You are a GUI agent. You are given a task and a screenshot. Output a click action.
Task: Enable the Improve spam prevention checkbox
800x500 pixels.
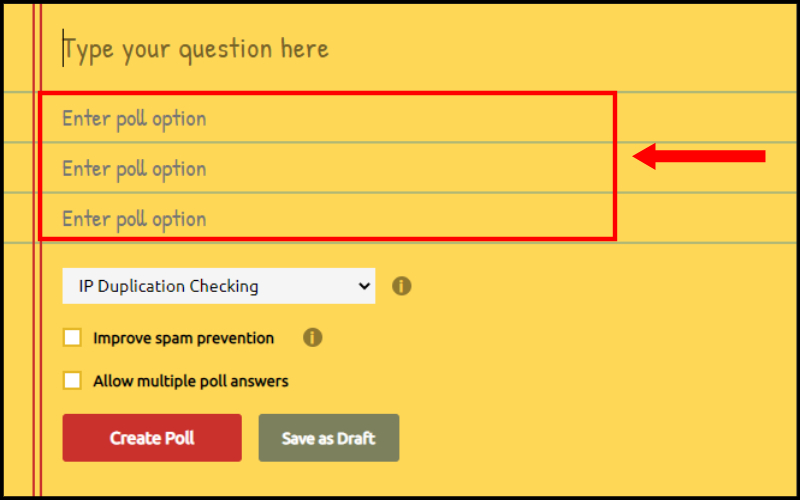click(72, 338)
